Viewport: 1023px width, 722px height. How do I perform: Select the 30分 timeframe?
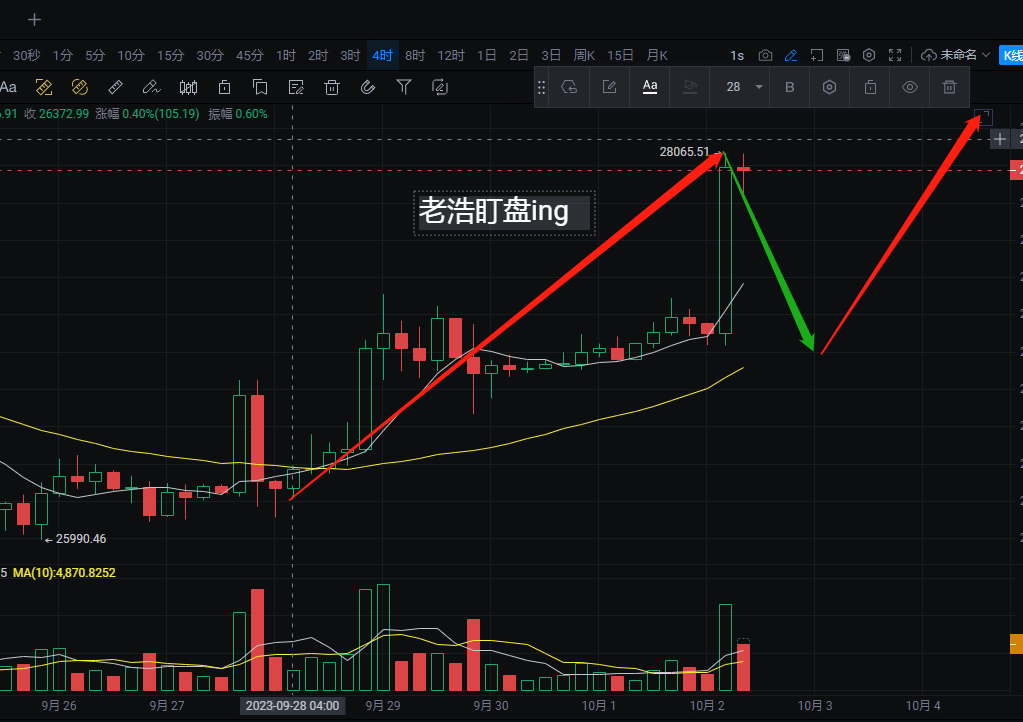pos(210,55)
